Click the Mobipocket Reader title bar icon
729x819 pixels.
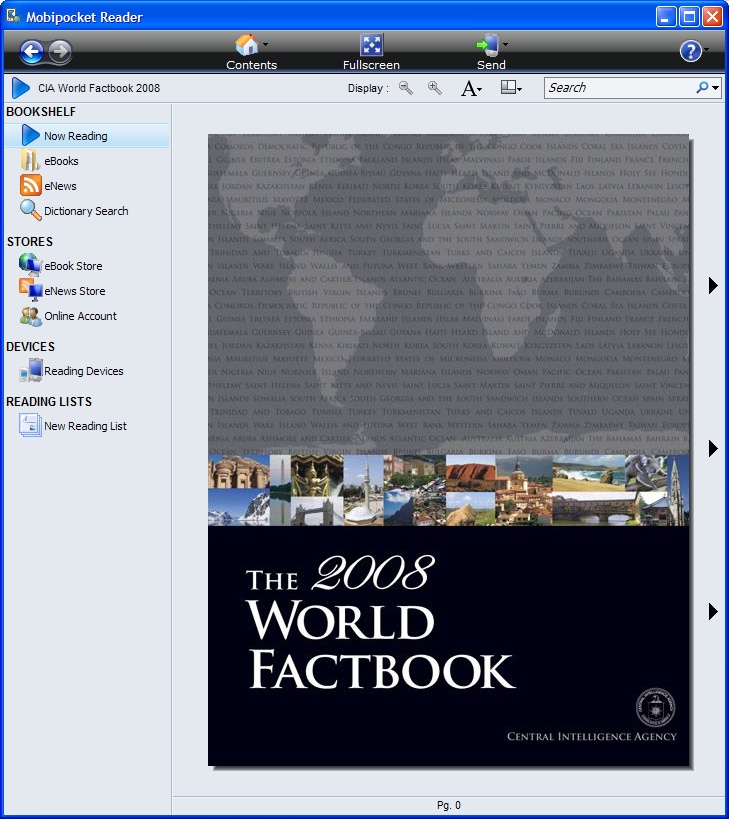click(x=13, y=16)
